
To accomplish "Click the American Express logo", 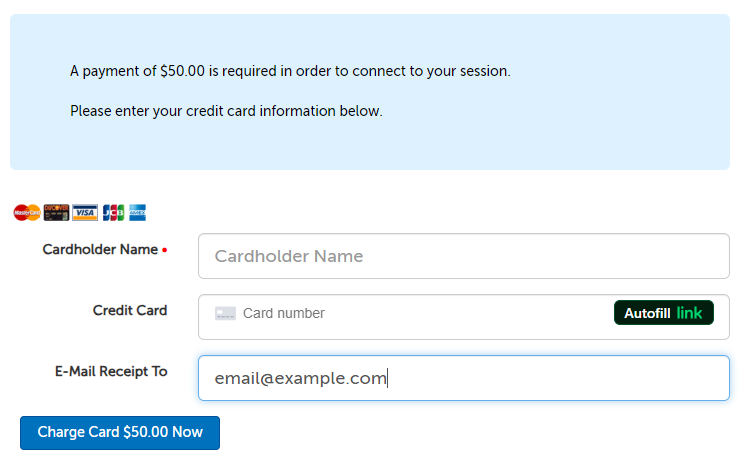I will 137,212.
